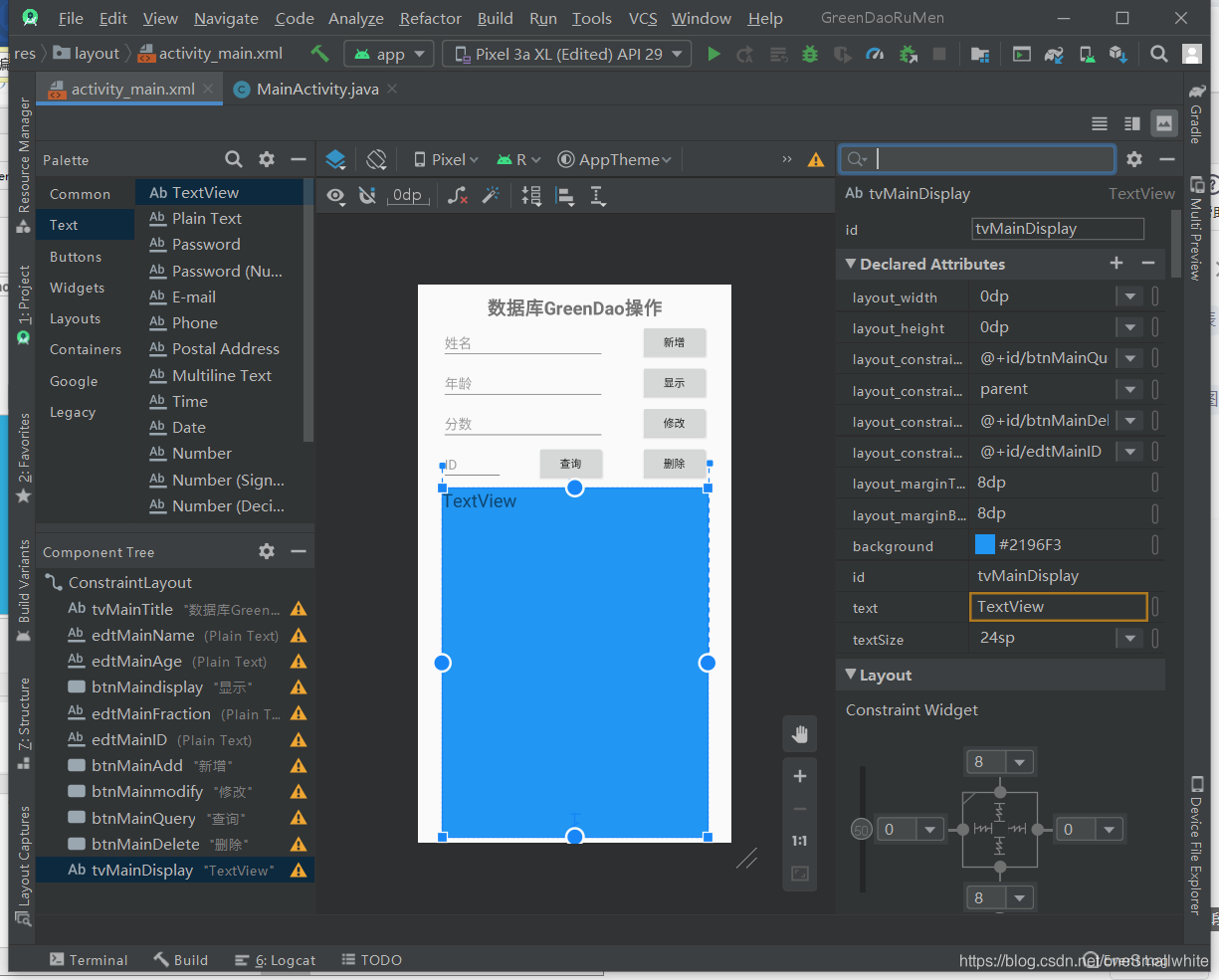This screenshot has height=980, width=1219.
Task: Clear all constraints in layout toolbar
Action: tap(458, 195)
